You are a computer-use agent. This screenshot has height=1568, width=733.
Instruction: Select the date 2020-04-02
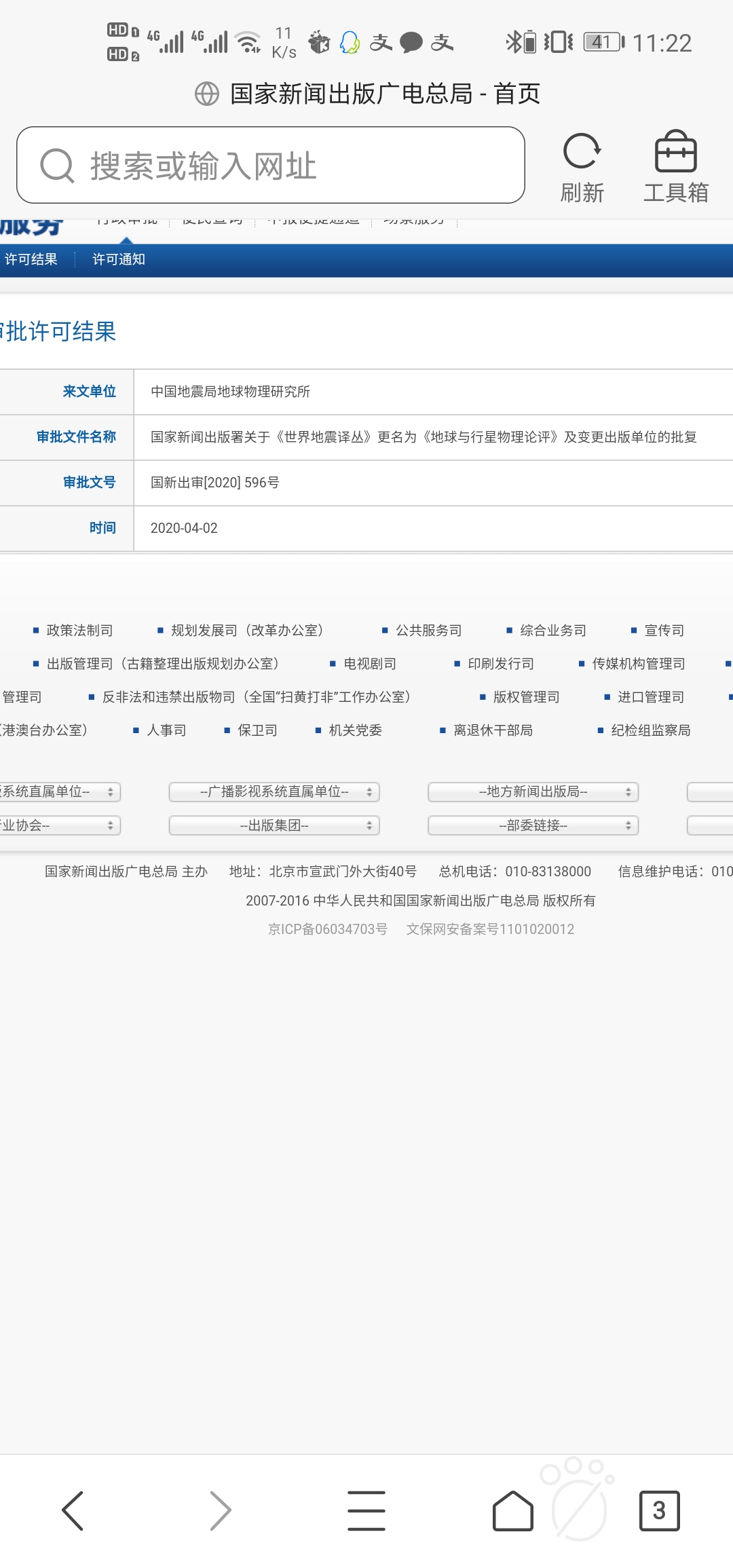(x=184, y=528)
